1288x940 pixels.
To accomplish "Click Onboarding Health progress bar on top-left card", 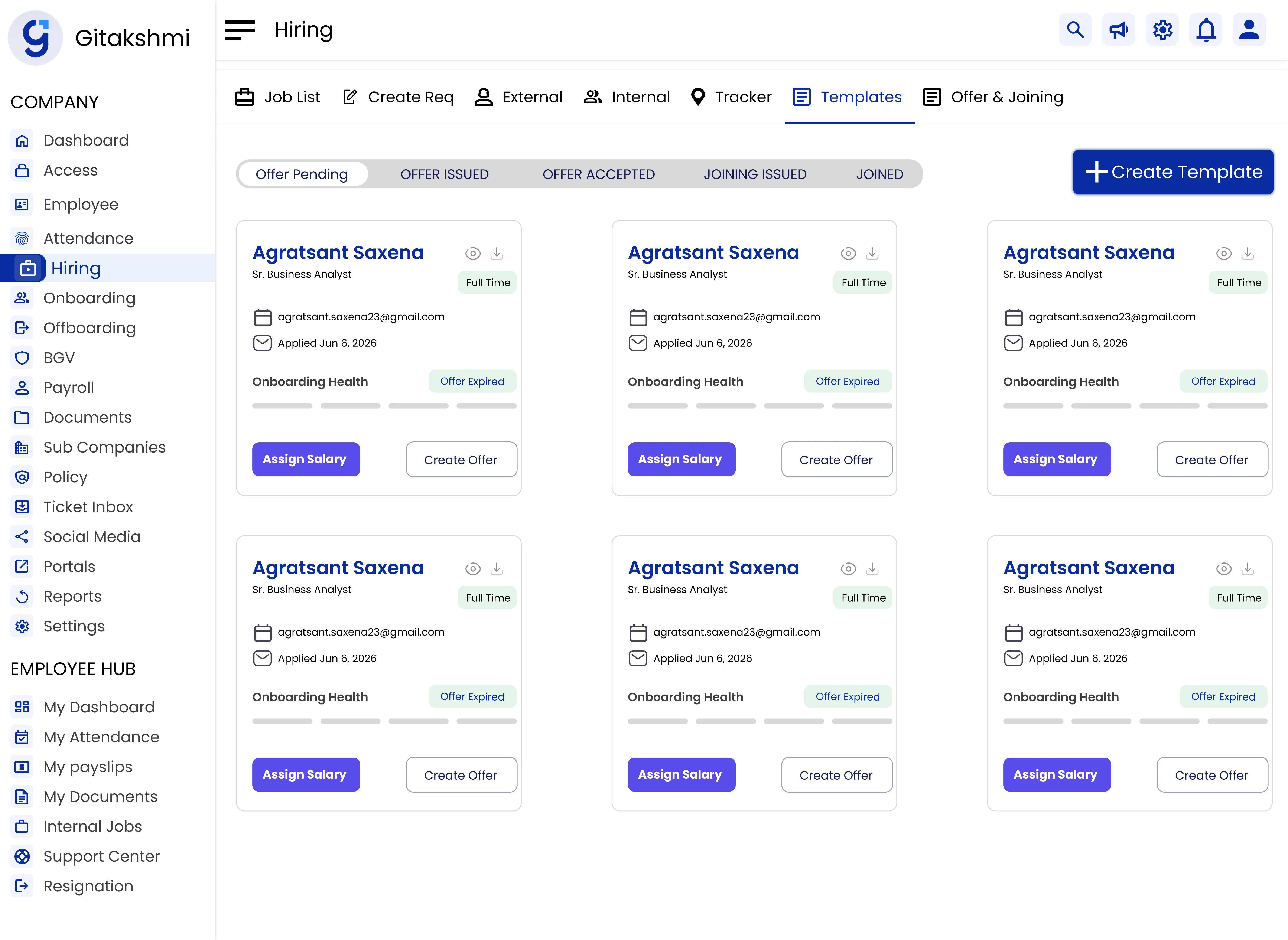I will click(x=384, y=406).
